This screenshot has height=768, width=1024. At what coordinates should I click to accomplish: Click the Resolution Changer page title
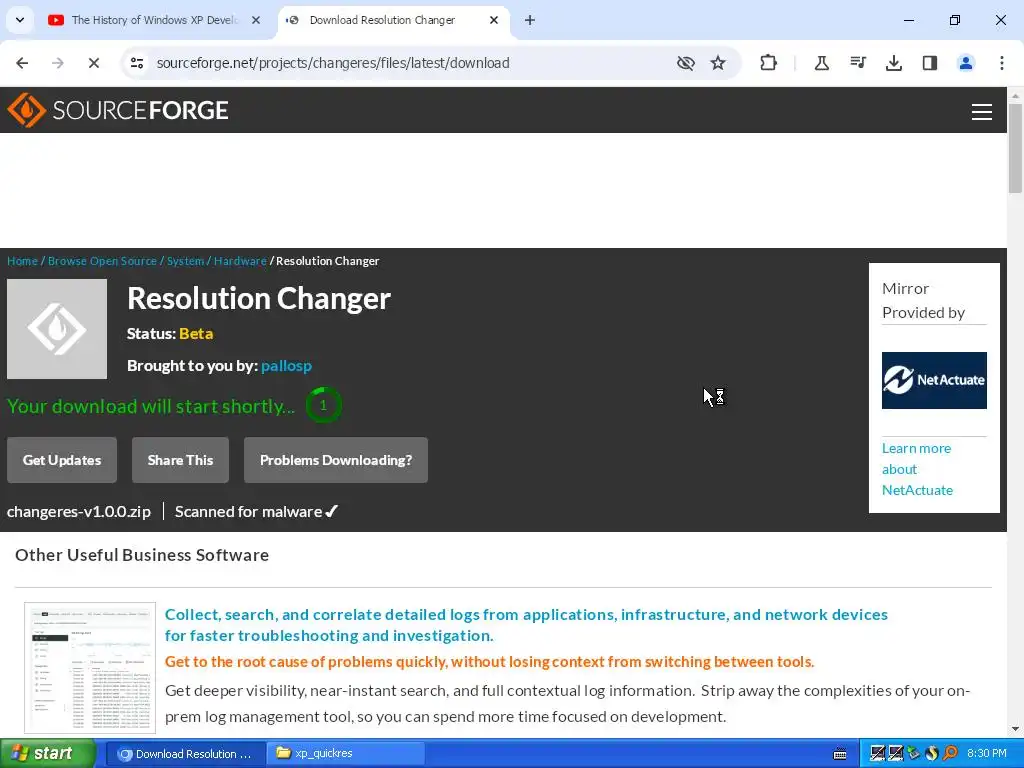(x=259, y=298)
